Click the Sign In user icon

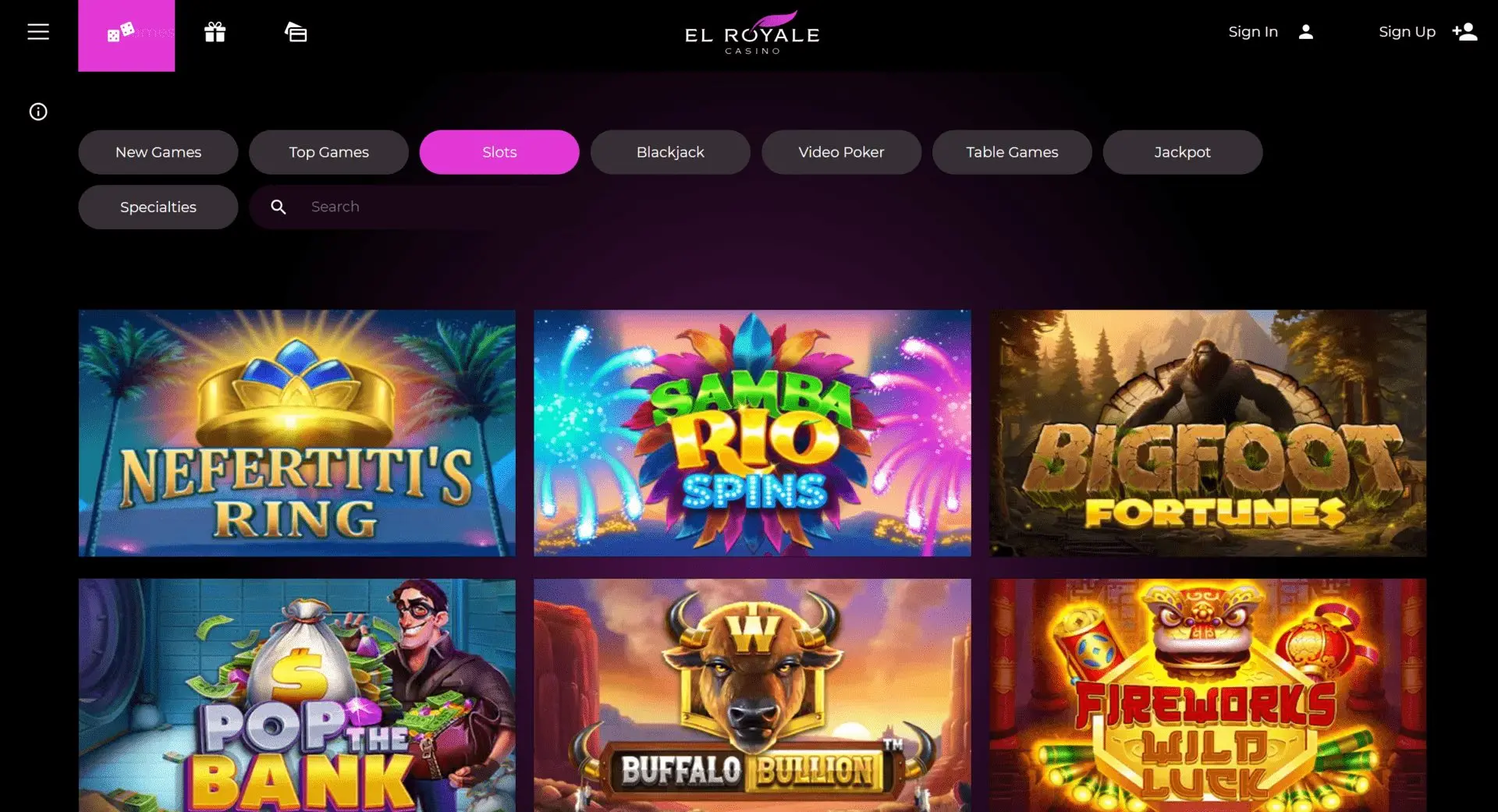point(1306,32)
